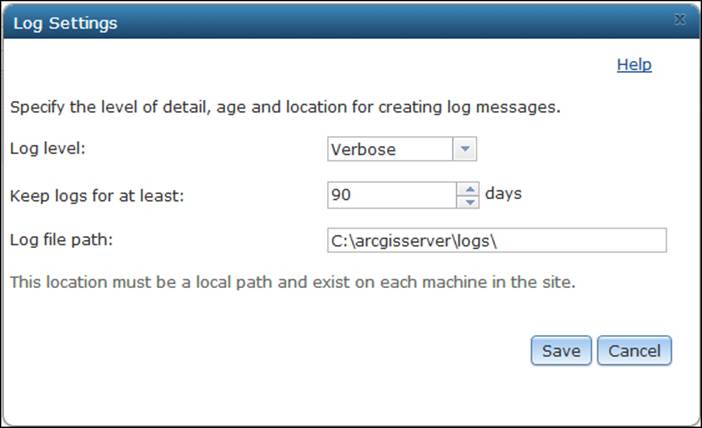Click the Log Settings title text
The height and width of the screenshot is (428, 702).
(65, 23)
